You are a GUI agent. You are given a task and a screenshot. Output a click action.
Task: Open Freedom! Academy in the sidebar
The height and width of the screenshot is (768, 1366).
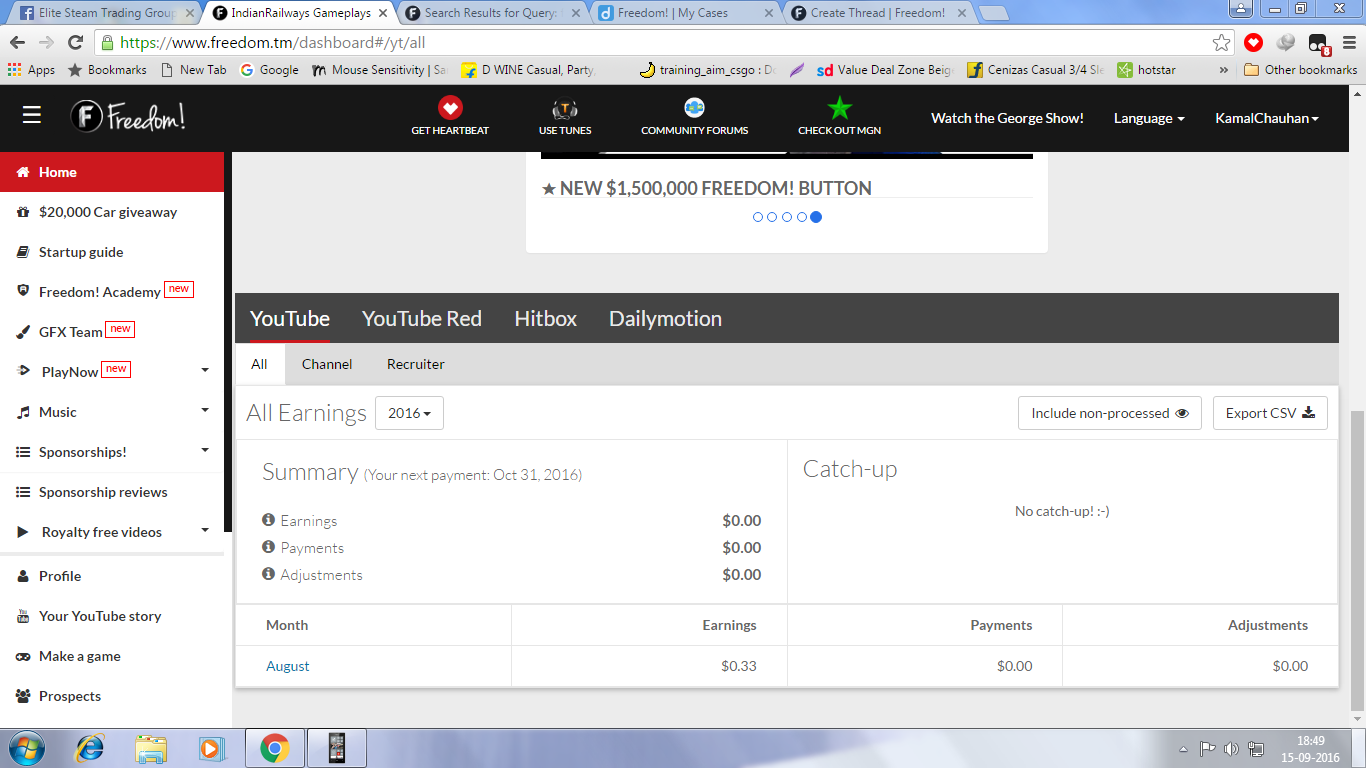point(100,292)
